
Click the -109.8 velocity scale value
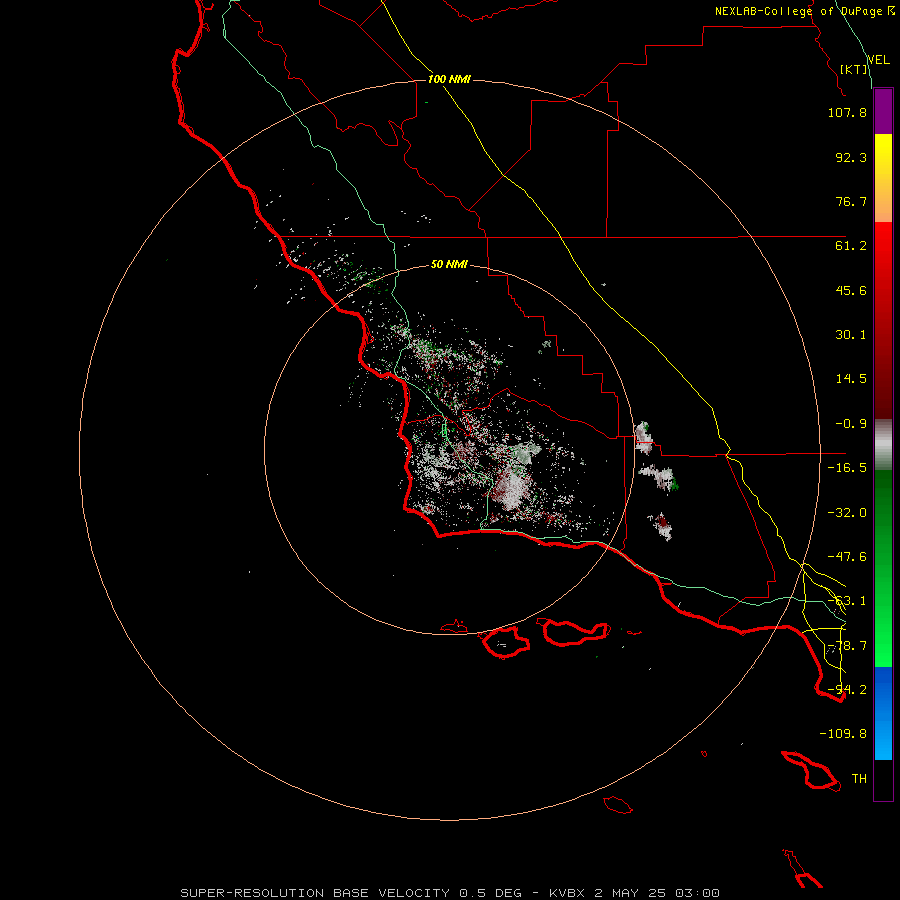click(x=843, y=734)
